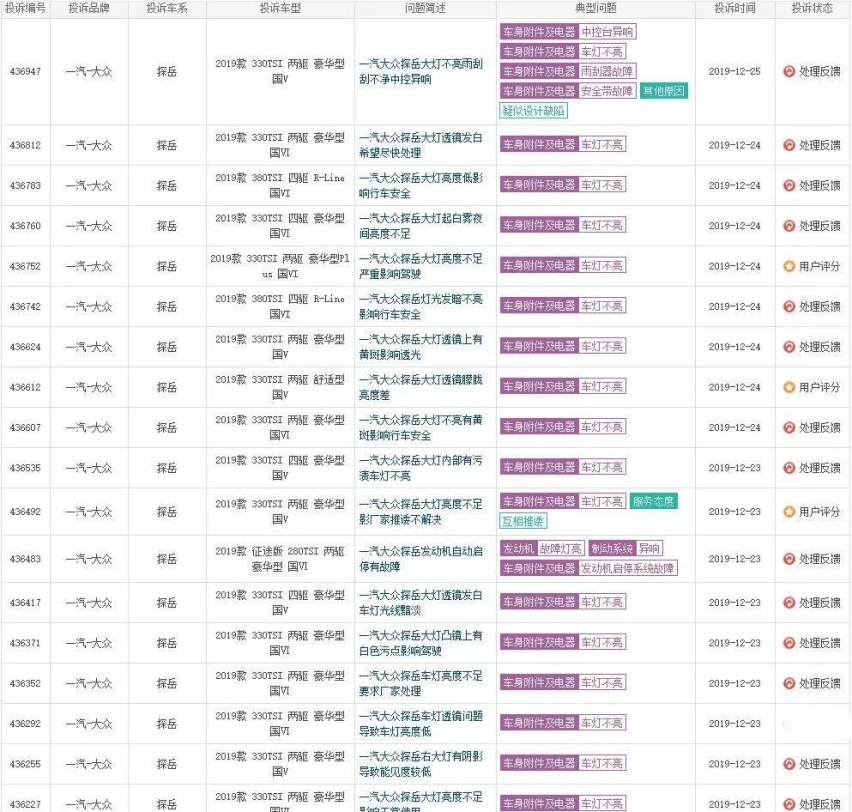
Task: Select the 问题简述 column header
Action: pos(425,8)
